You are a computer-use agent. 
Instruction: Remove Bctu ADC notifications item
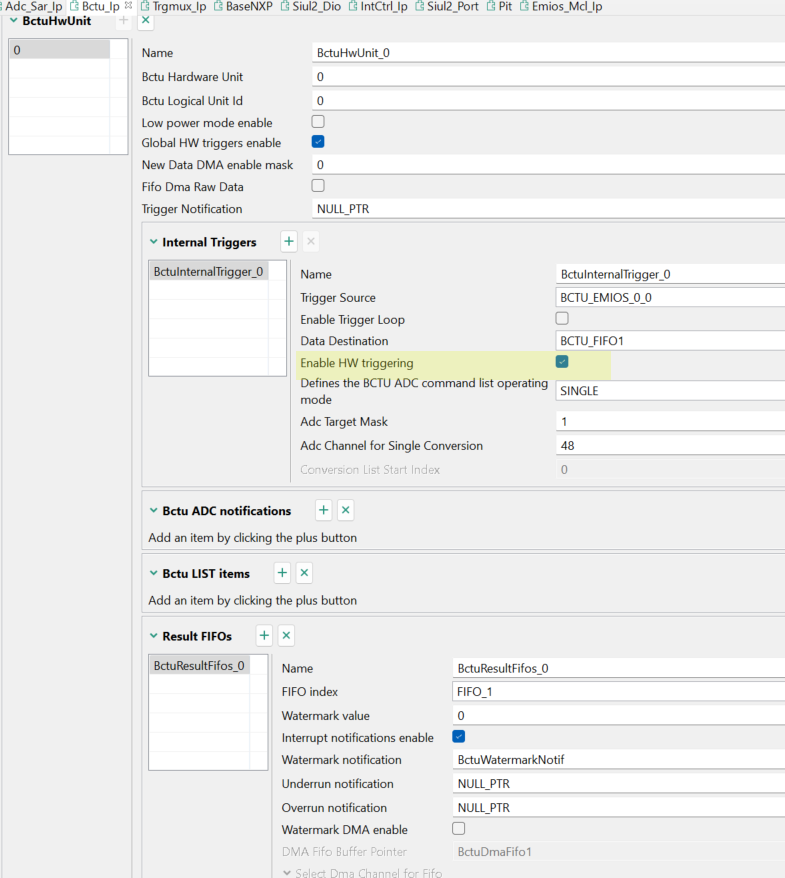tap(346, 510)
